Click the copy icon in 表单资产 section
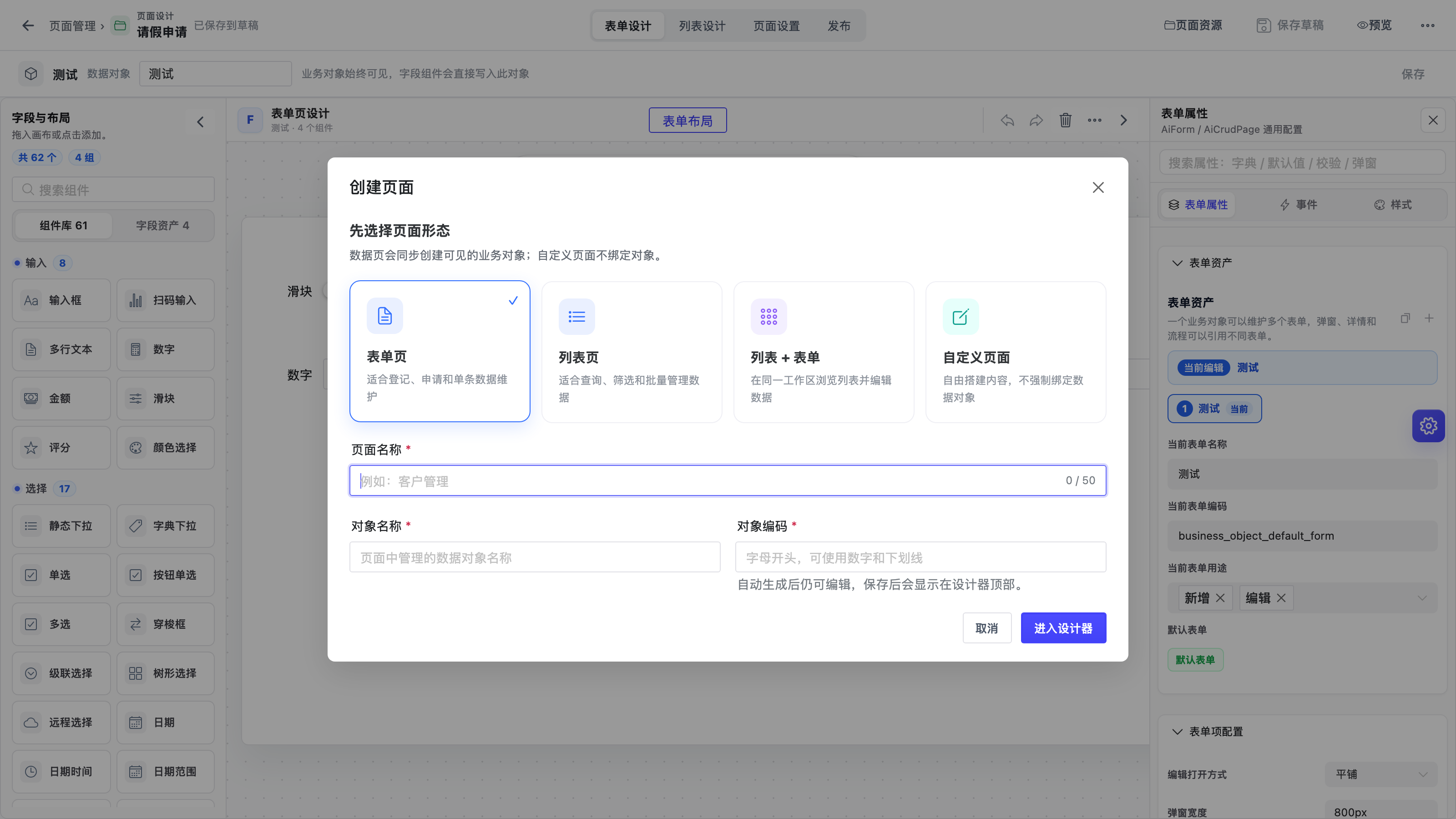The height and width of the screenshot is (819, 1456). coord(1405,318)
